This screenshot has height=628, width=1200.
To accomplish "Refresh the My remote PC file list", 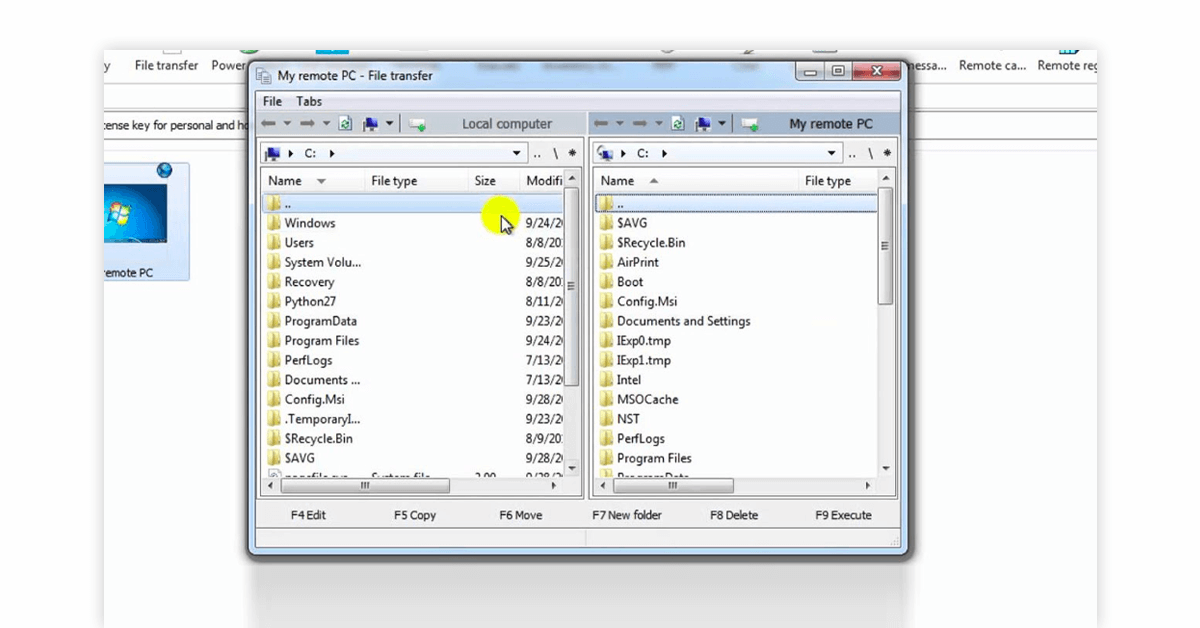I will [x=678, y=124].
